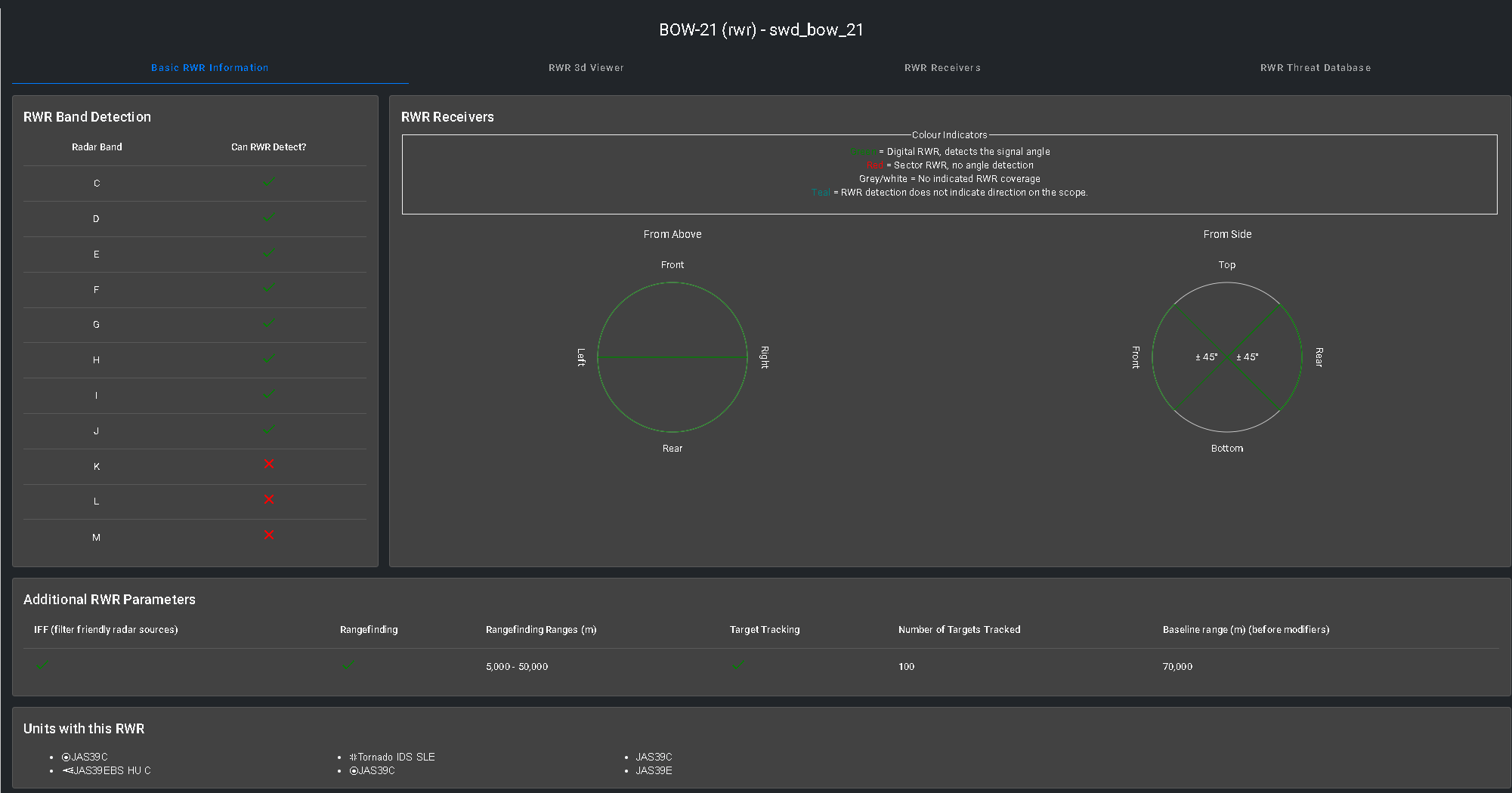Select the checkmark for band J
Viewport: 1512px width, 793px height.
(269, 430)
